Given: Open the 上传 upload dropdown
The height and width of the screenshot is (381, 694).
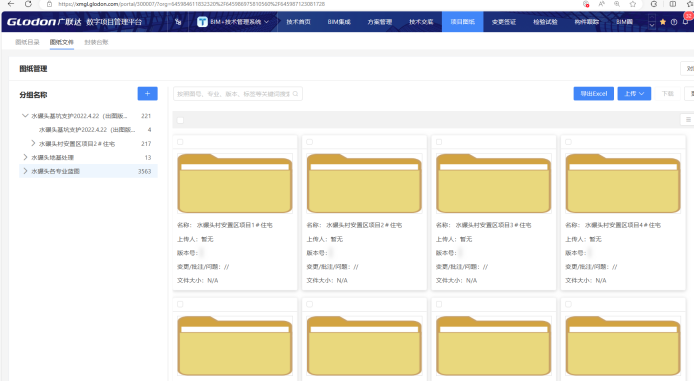Looking at the screenshot, I should coord(634,93).
